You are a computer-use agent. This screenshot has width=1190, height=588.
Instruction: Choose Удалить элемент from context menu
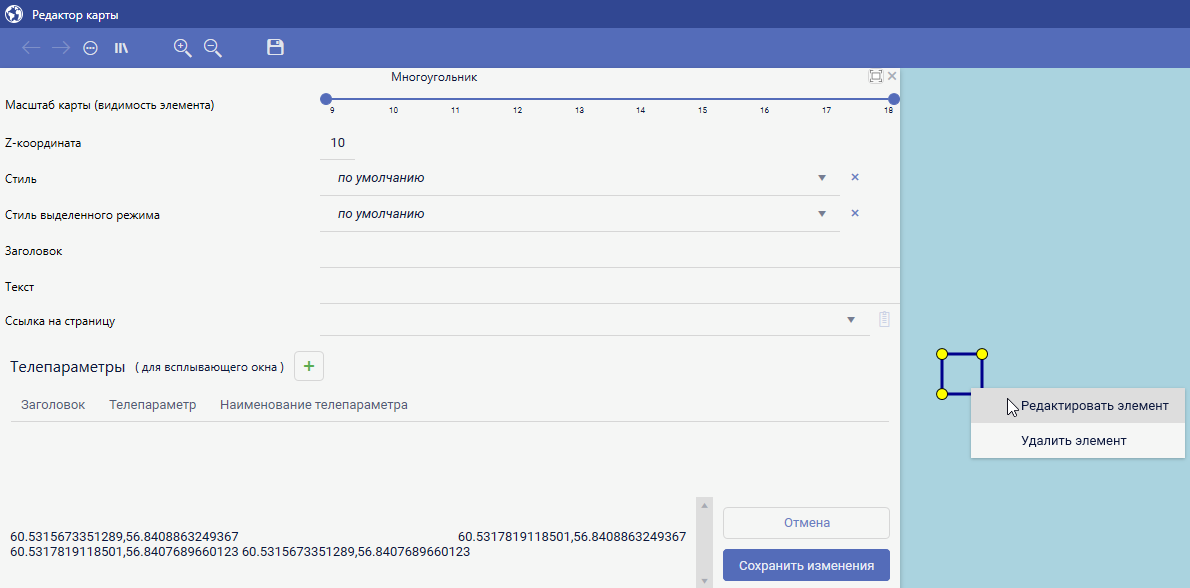coord(1073,441)
